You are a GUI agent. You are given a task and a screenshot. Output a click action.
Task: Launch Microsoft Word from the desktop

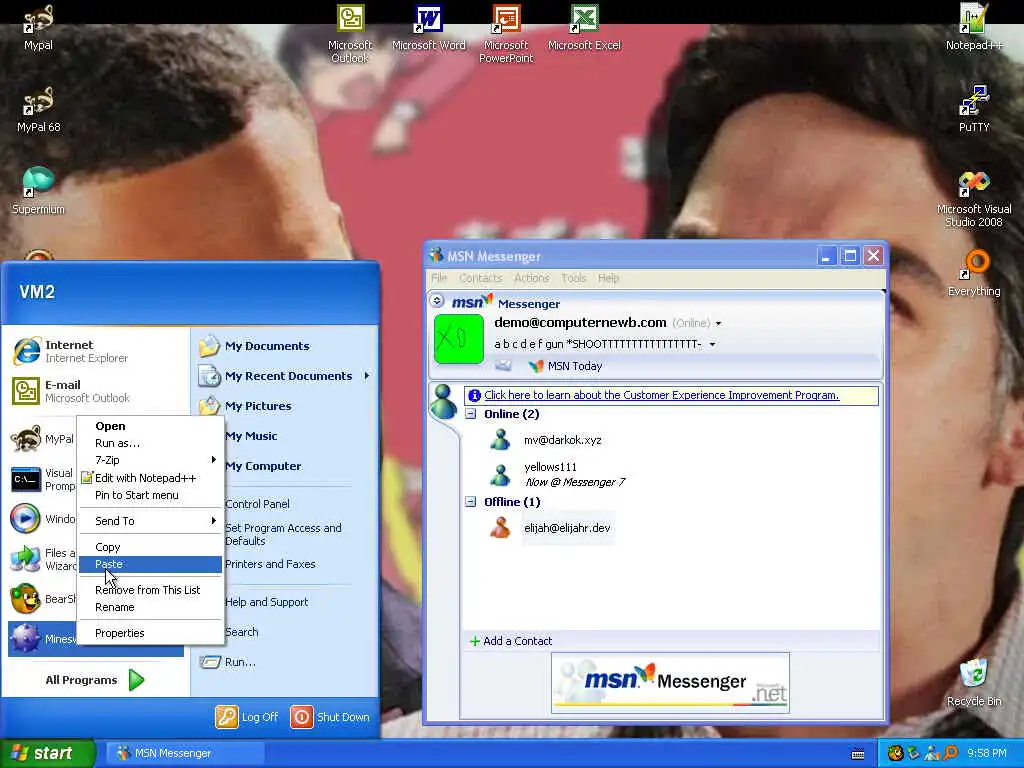428,27
